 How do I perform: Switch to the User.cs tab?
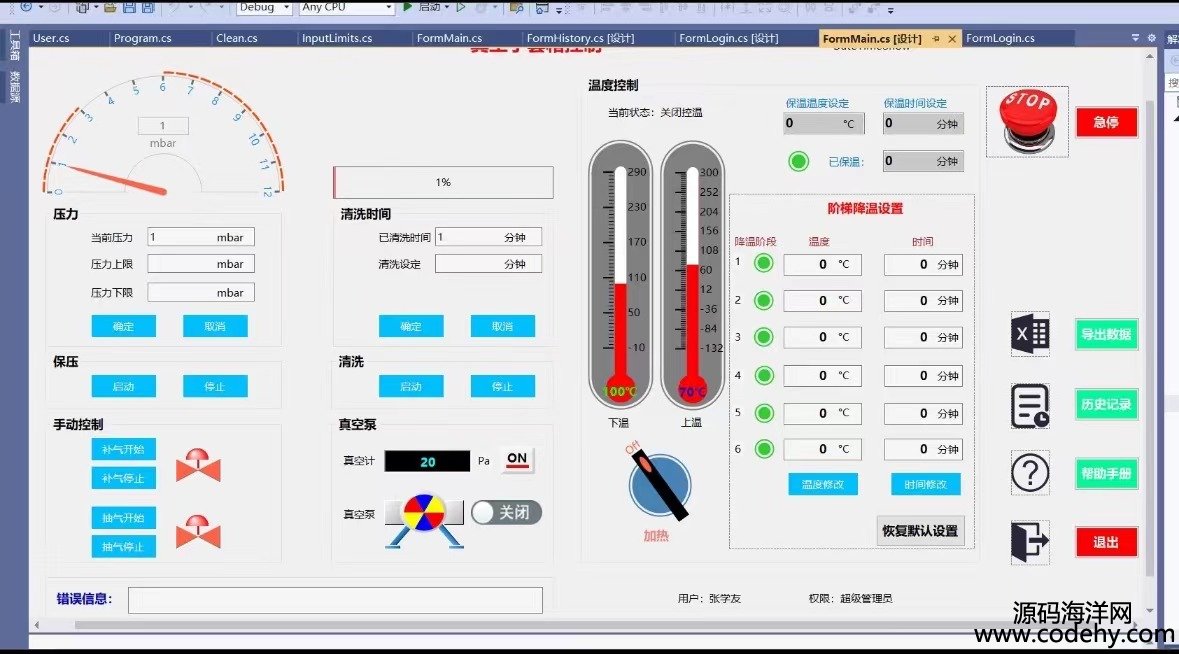point(51,38)
